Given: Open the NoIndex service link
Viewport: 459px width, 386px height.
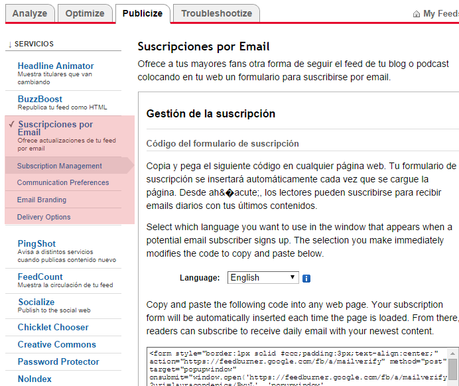Looking at the screenshot, I should 35,379.
